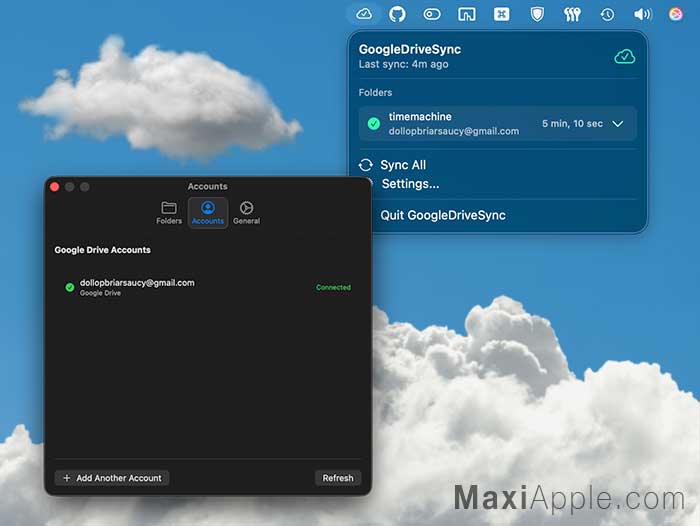Close the Accounts window with red button
Image resolution: width=700 pixels, height=526 pixels.
[x=55, y=187]
